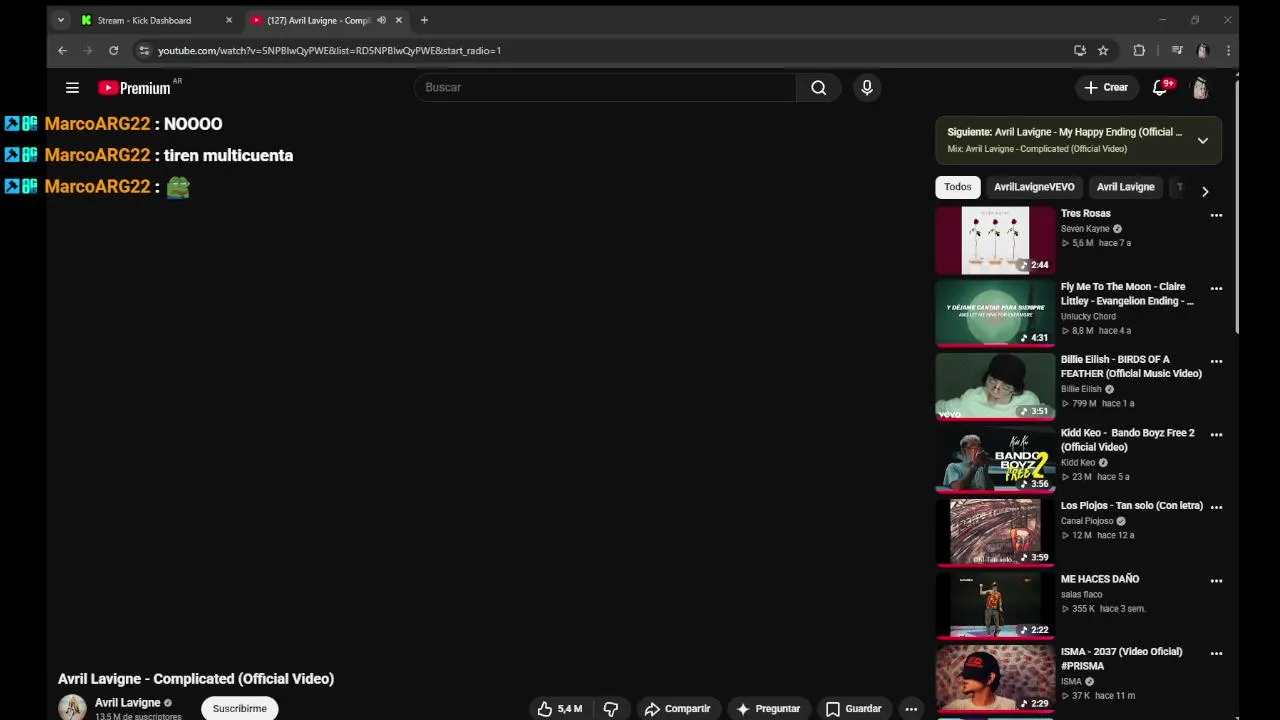Open Avril Lavigne channel avatar

[x=72, y=708]
